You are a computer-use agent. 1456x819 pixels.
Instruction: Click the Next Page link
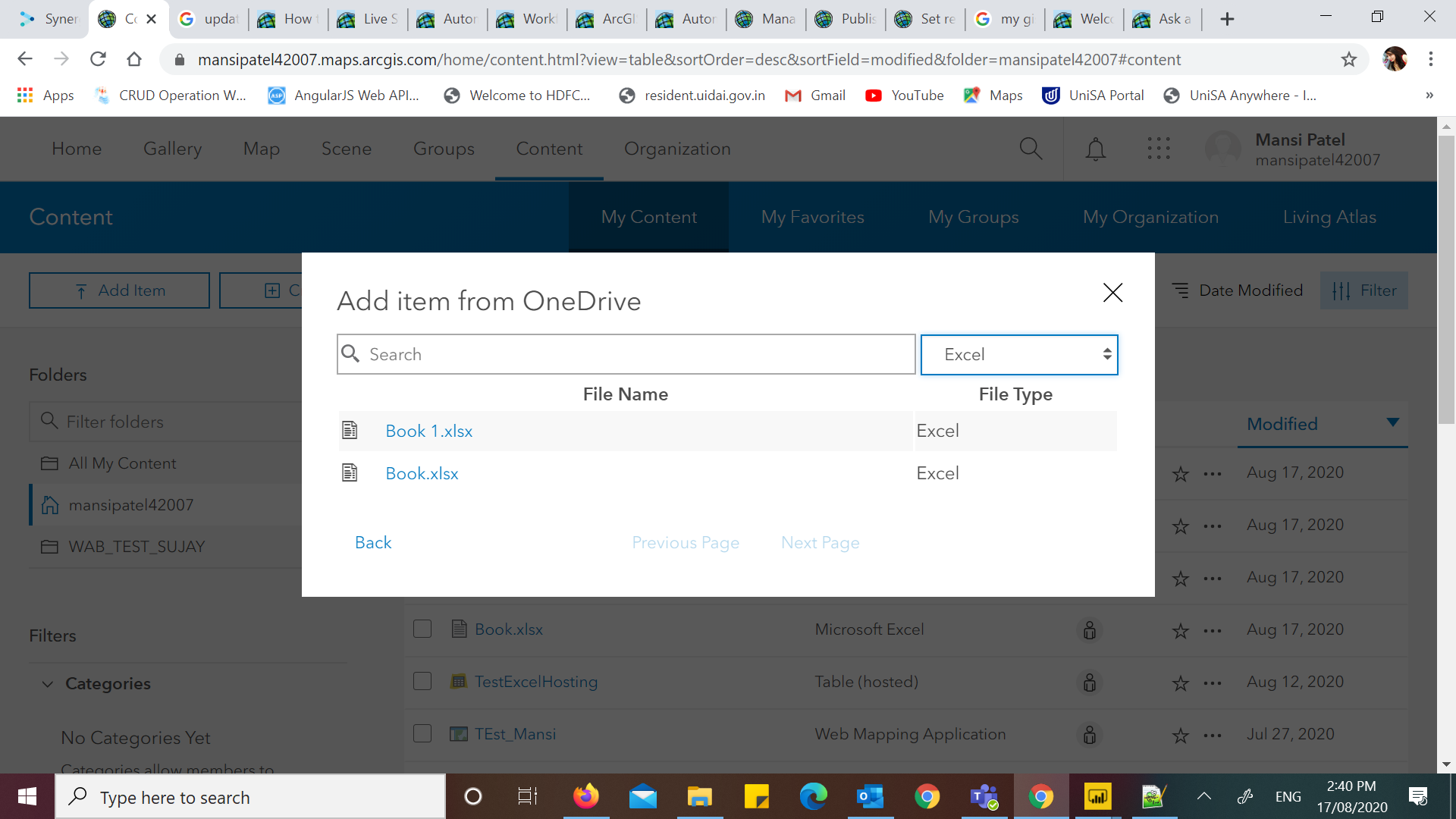tap(820, 543)
